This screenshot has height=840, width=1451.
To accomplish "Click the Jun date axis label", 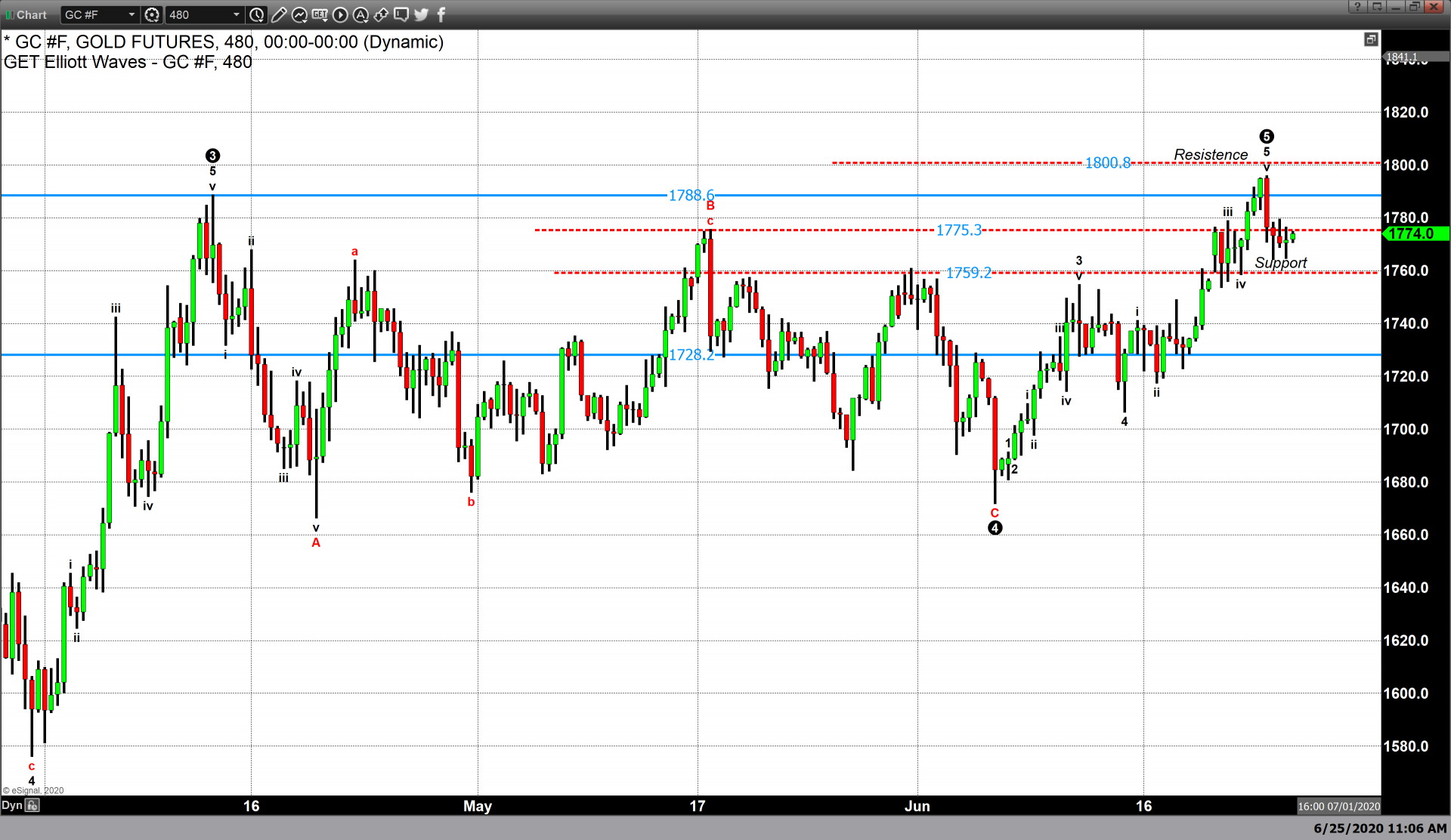I will [917, 806].
